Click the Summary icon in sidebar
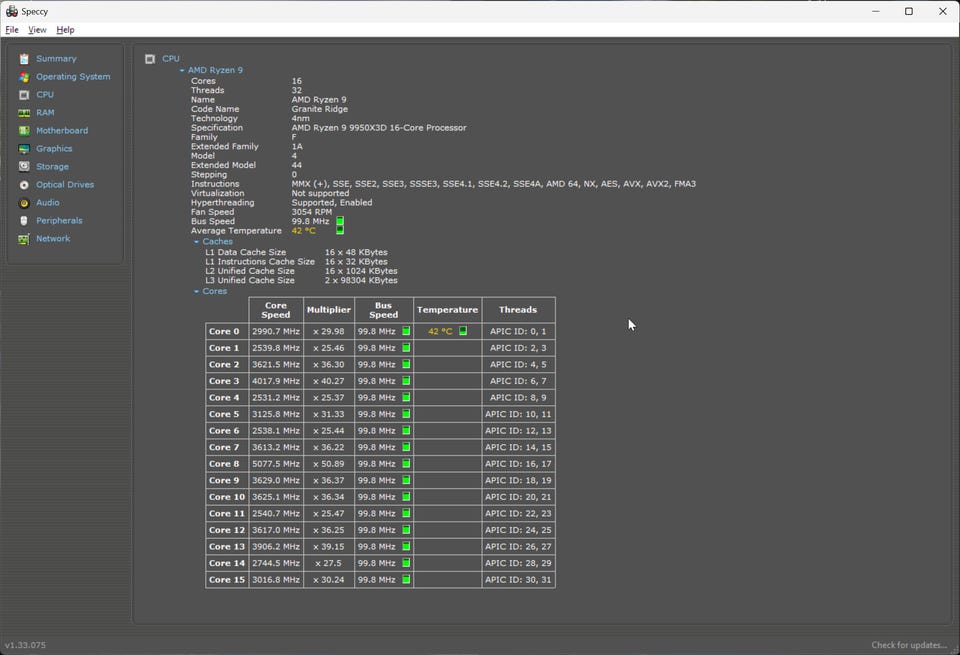This screenshot has width=960, height=655. coord(24,59)
